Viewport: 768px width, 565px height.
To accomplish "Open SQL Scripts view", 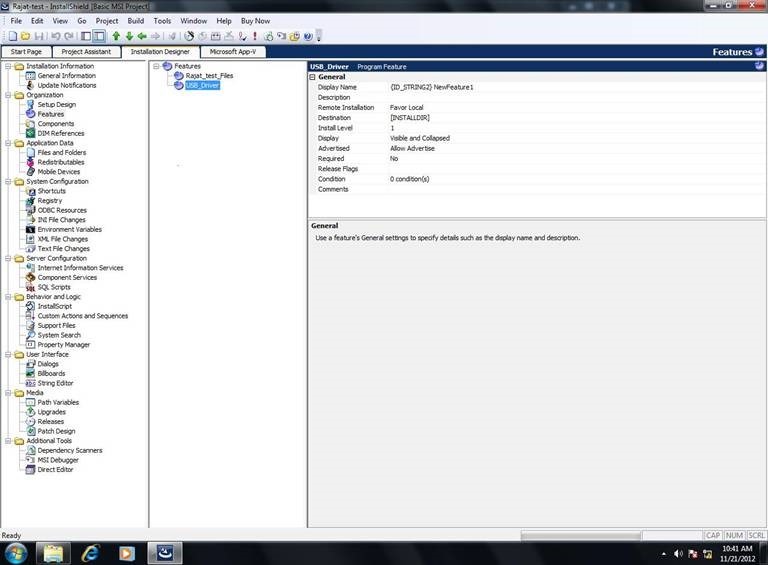I will click(54, 287).
